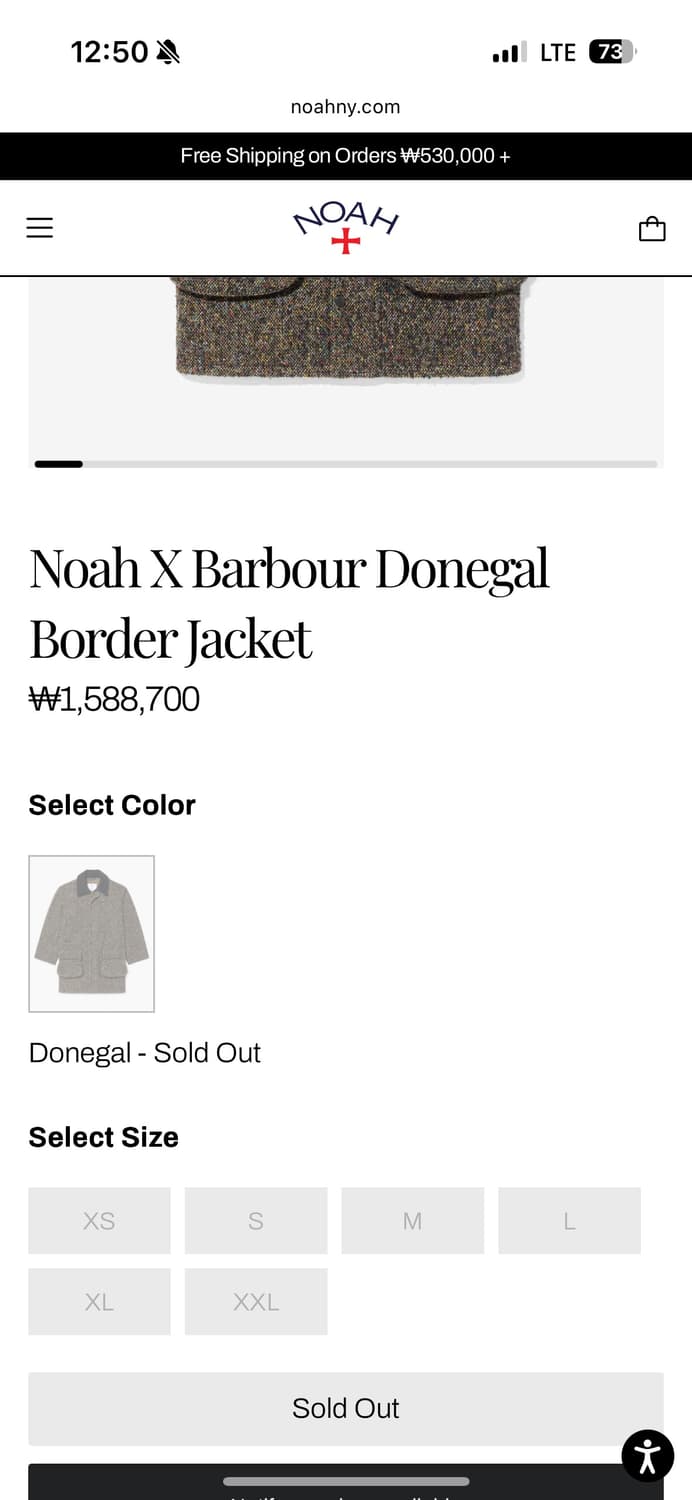
Task: Click the image carousel progress bar
Action: point(346,464)
